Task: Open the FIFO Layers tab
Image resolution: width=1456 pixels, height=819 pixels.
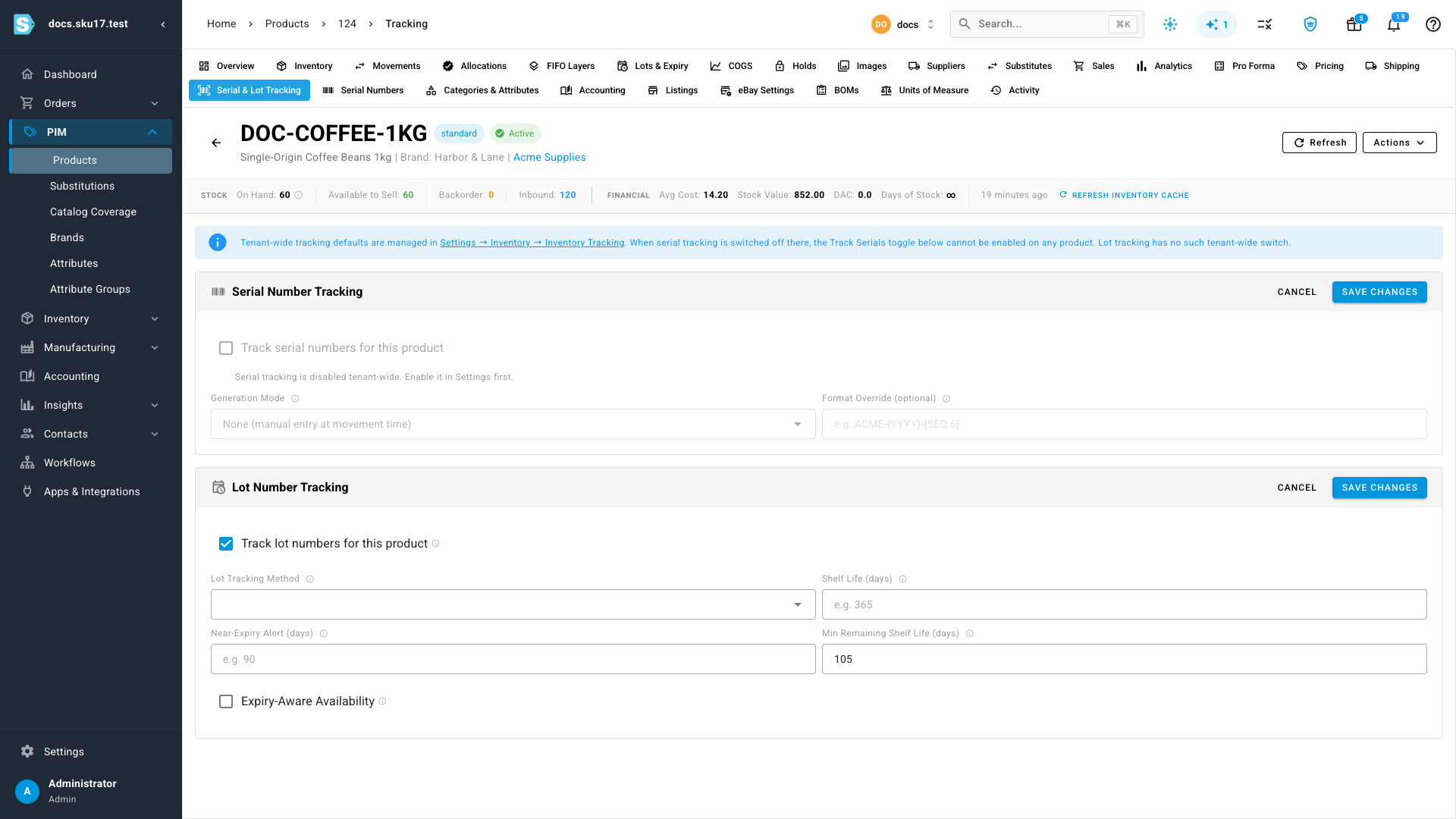Action: pos(562,66)
